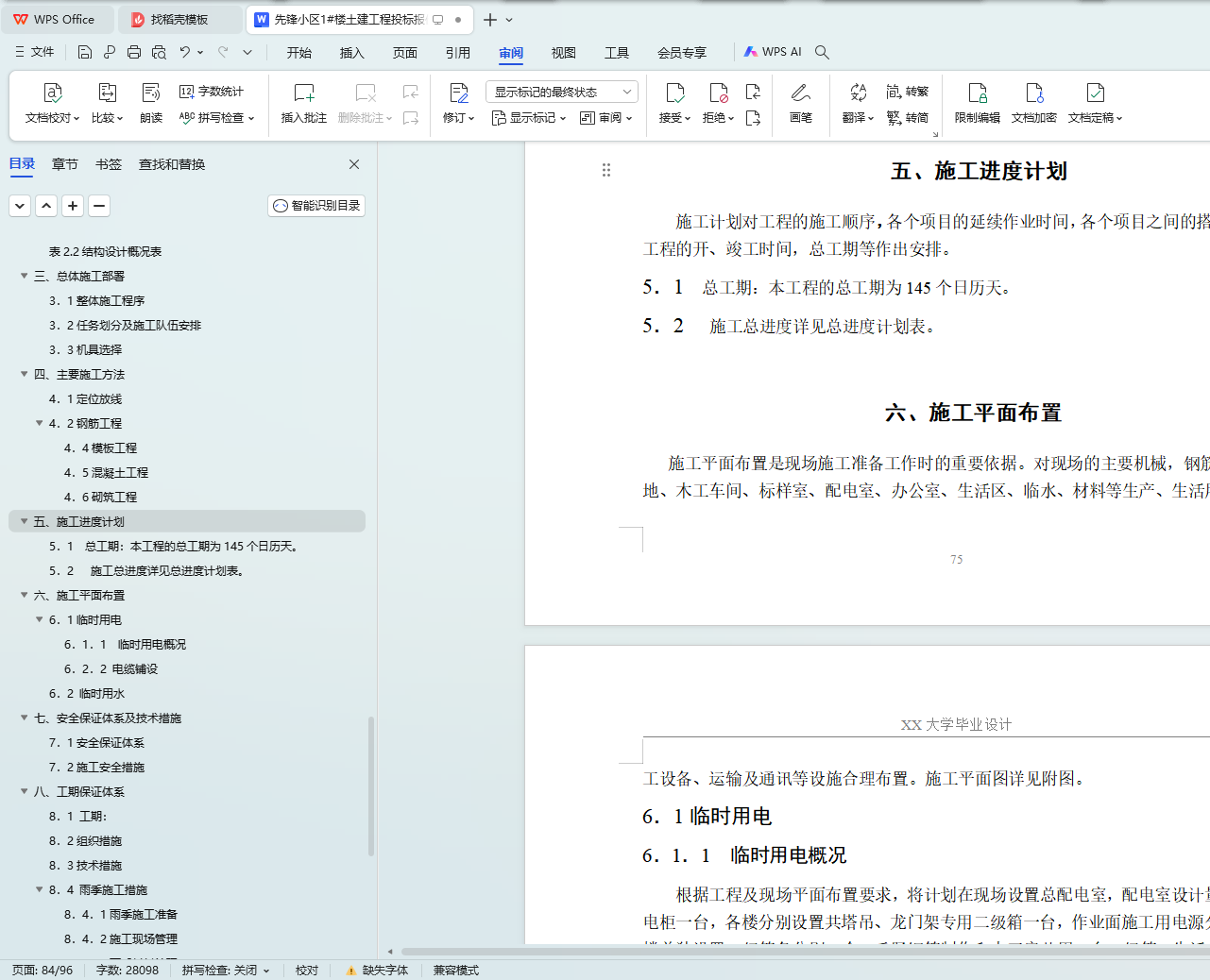Click 文档定稿 finalize document
1210x980 pixels.
(1095, 104)
